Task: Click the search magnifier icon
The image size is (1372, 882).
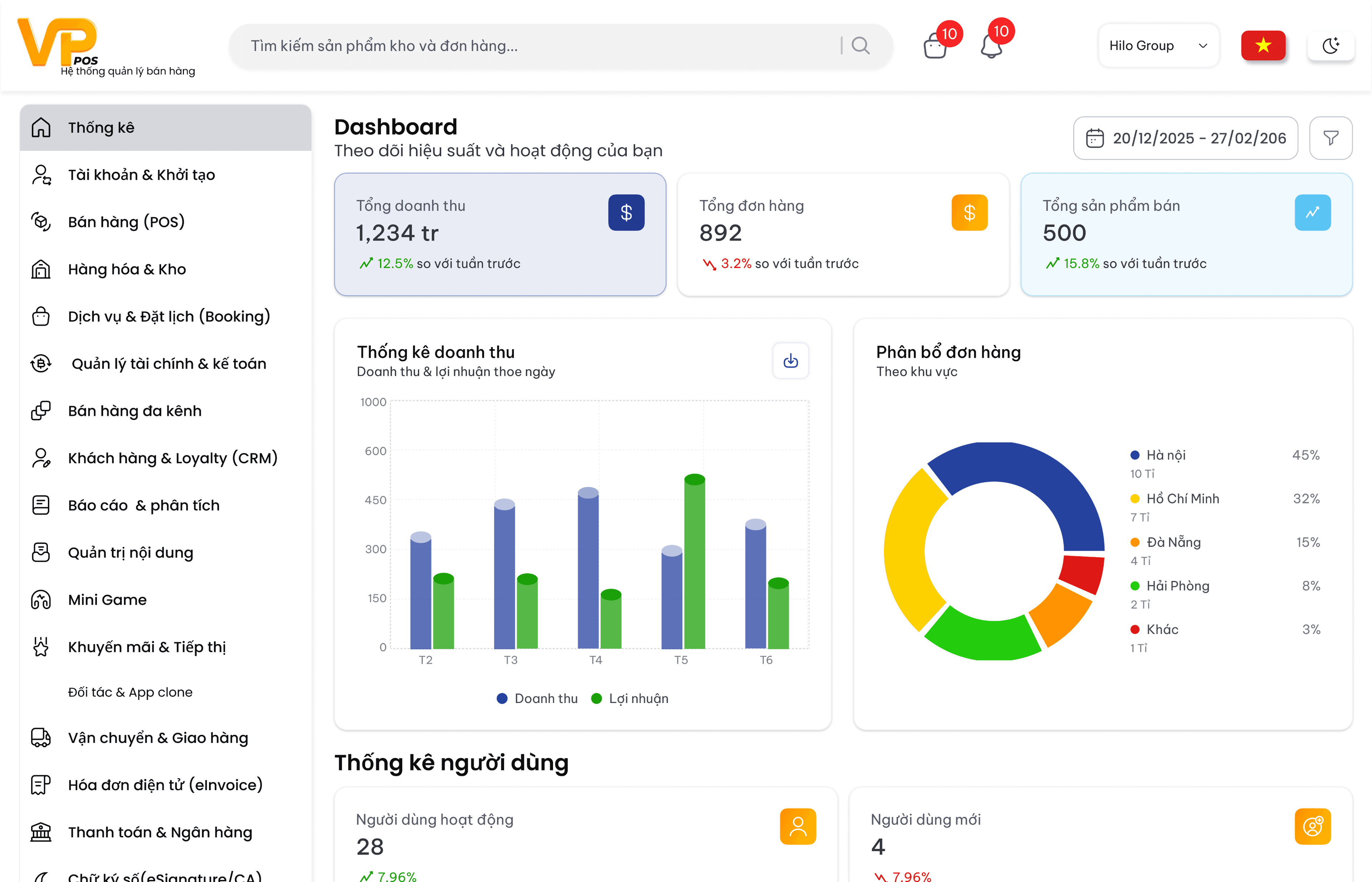Action: [860, 45]
